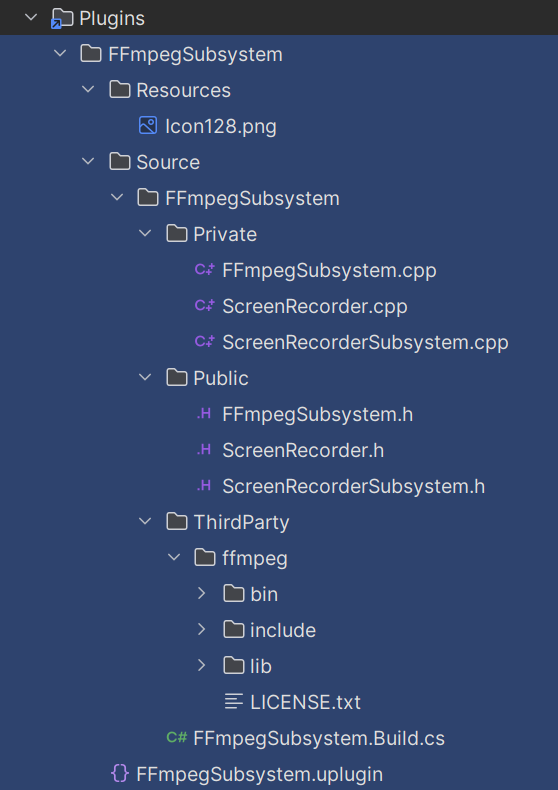Select the Resources folder label
The image size is (558, 790).
(x=183, y=91)
